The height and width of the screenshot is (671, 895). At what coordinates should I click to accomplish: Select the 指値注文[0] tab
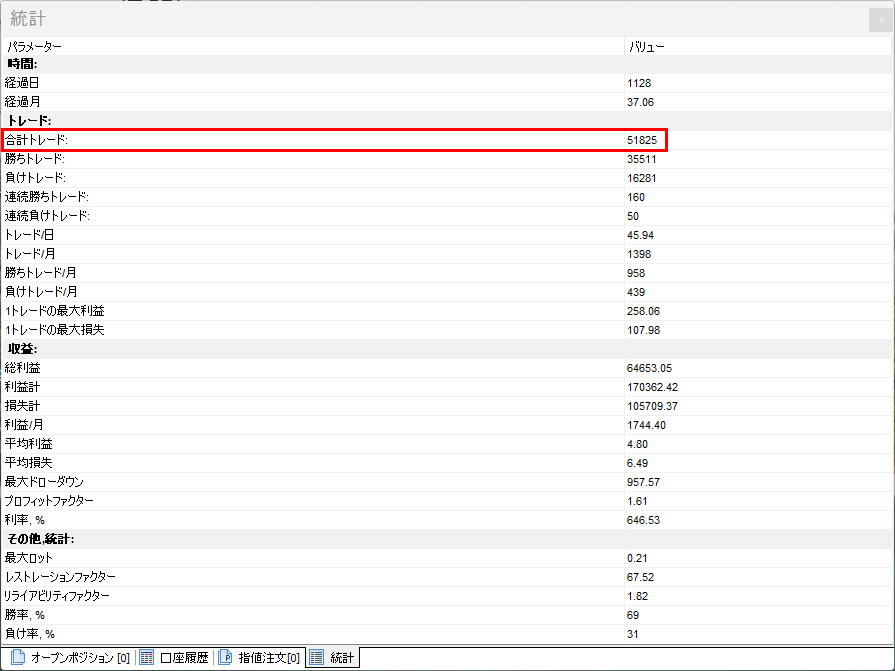tap(268, 658)
